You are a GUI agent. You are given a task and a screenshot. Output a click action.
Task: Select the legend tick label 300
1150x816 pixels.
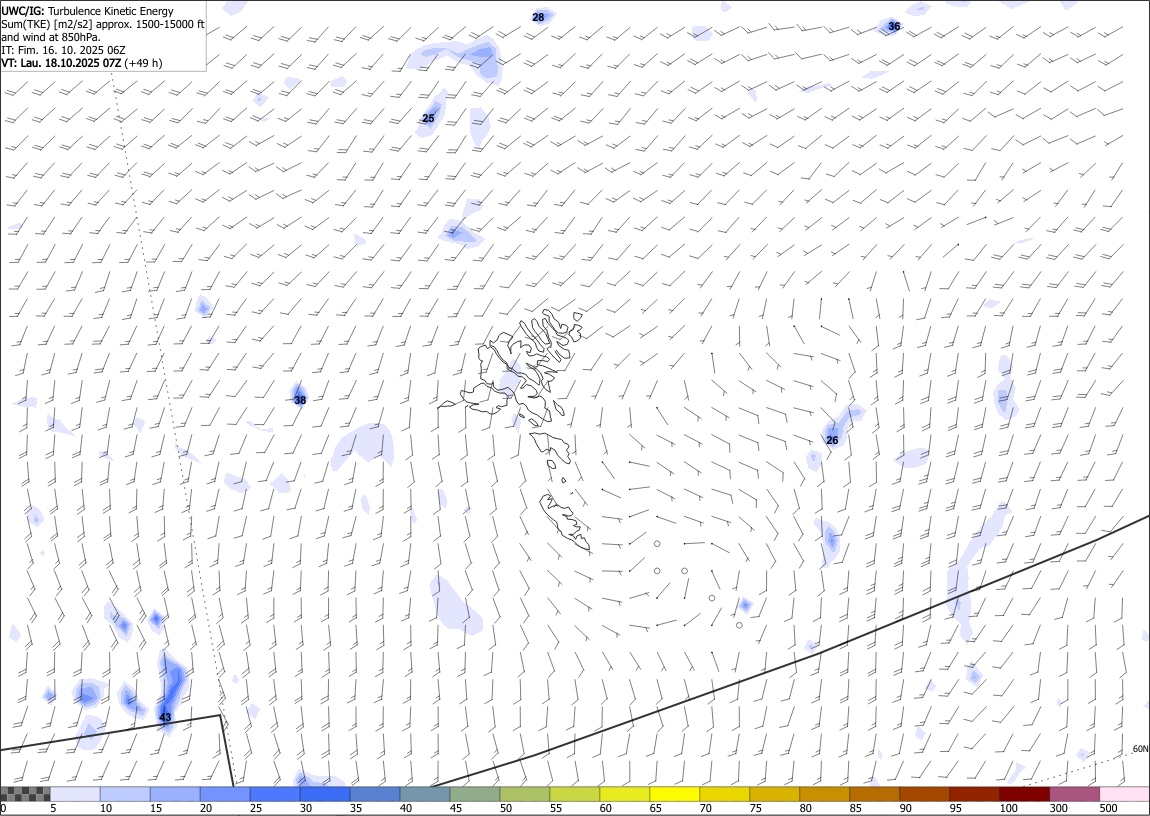click(x=1058, y=808)
